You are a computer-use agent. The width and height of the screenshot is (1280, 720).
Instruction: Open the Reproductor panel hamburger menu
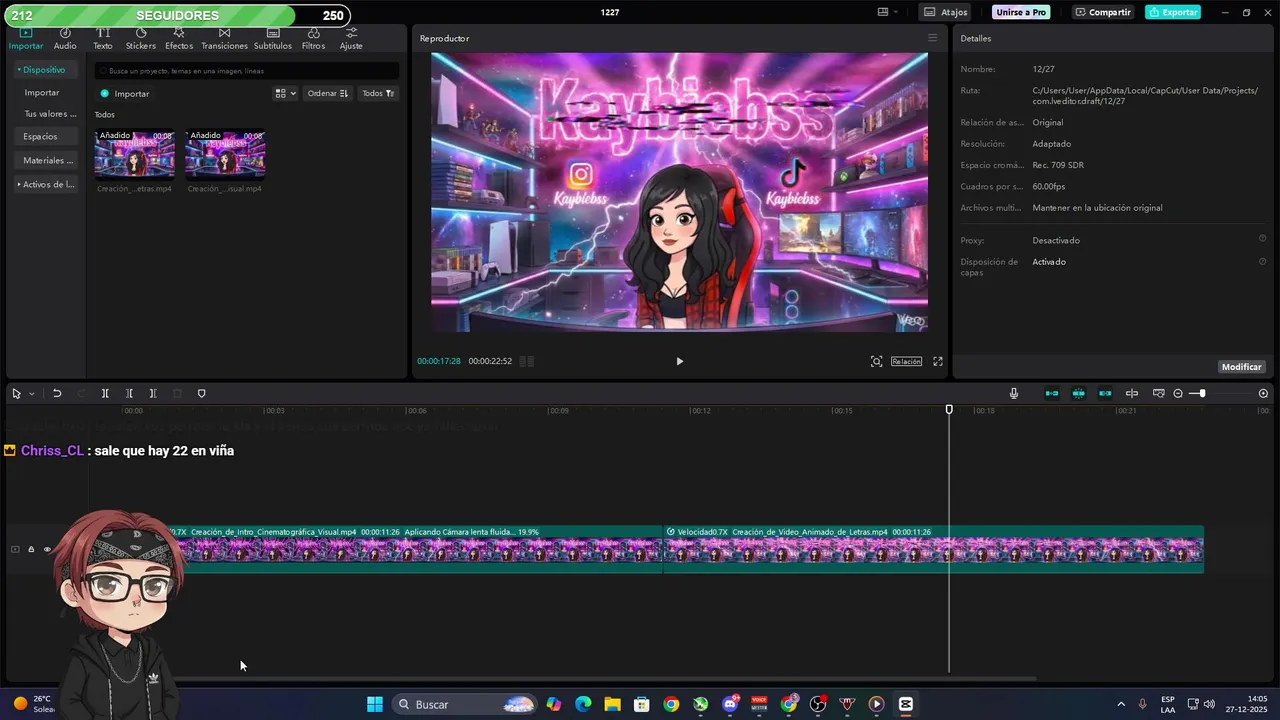932,38
